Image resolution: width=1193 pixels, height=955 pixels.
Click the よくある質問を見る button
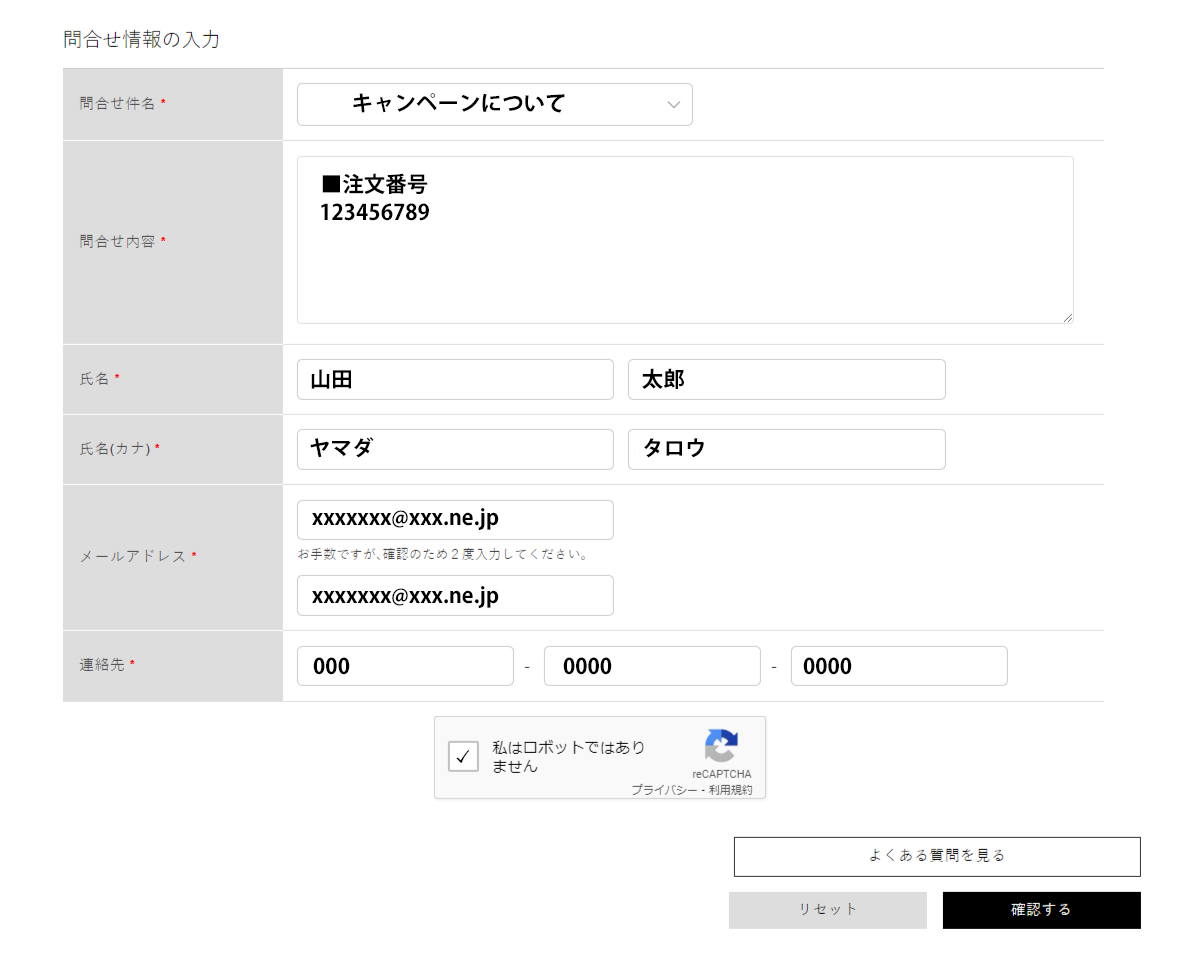(938, 857)
